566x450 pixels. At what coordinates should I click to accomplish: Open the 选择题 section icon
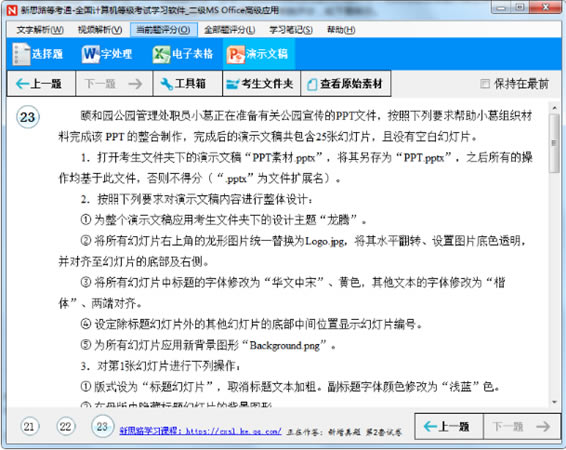click(x=38, y=54)
